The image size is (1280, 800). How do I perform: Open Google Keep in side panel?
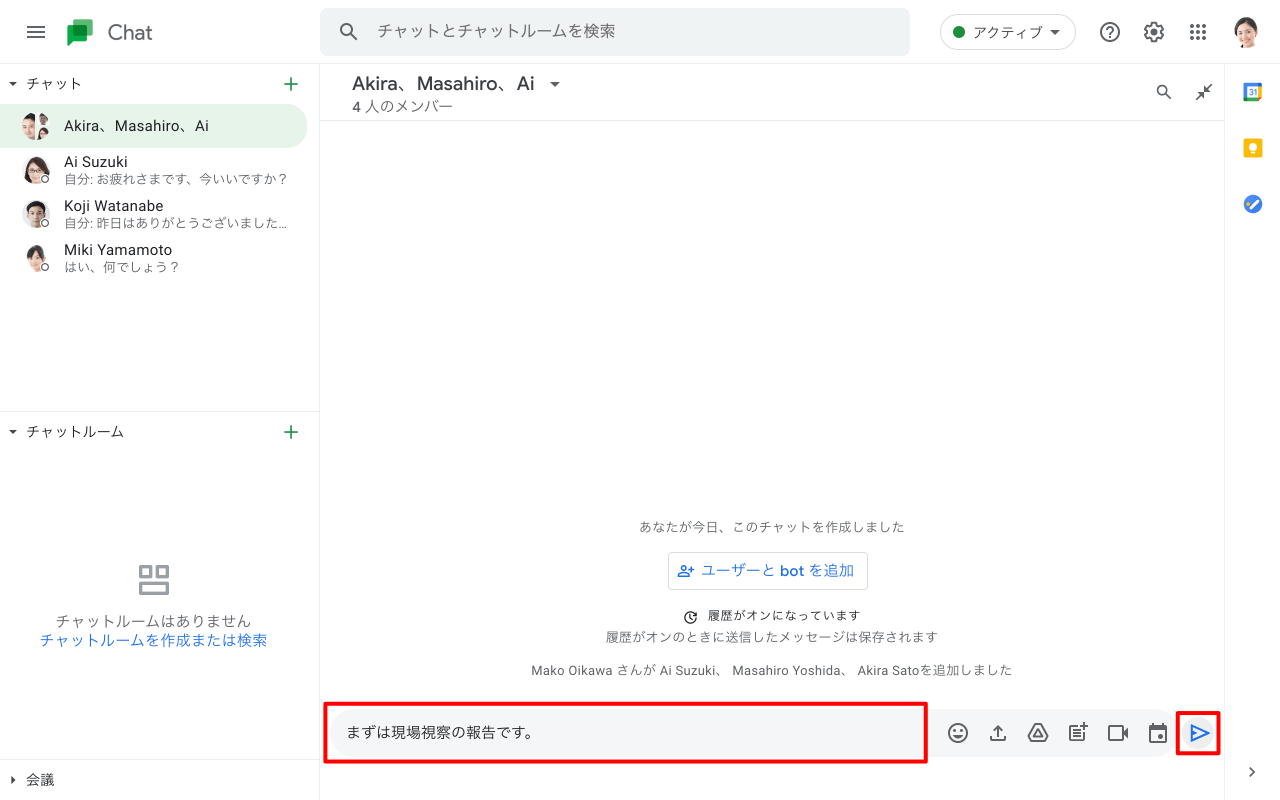pos(1252,148)
